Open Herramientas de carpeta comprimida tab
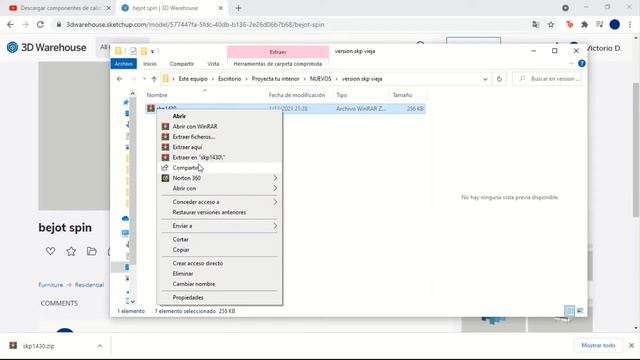This screenshot has height=360, width=640. (x=278, y=64)
